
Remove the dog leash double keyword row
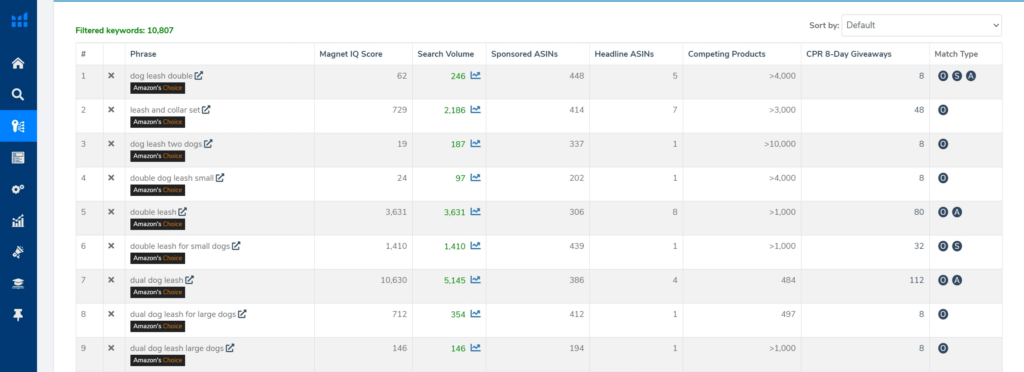coord(111,76)
